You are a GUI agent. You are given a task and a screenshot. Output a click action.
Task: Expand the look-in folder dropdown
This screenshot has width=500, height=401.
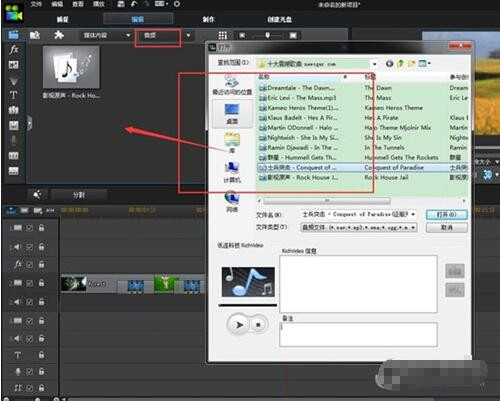(x=375, y=64)
